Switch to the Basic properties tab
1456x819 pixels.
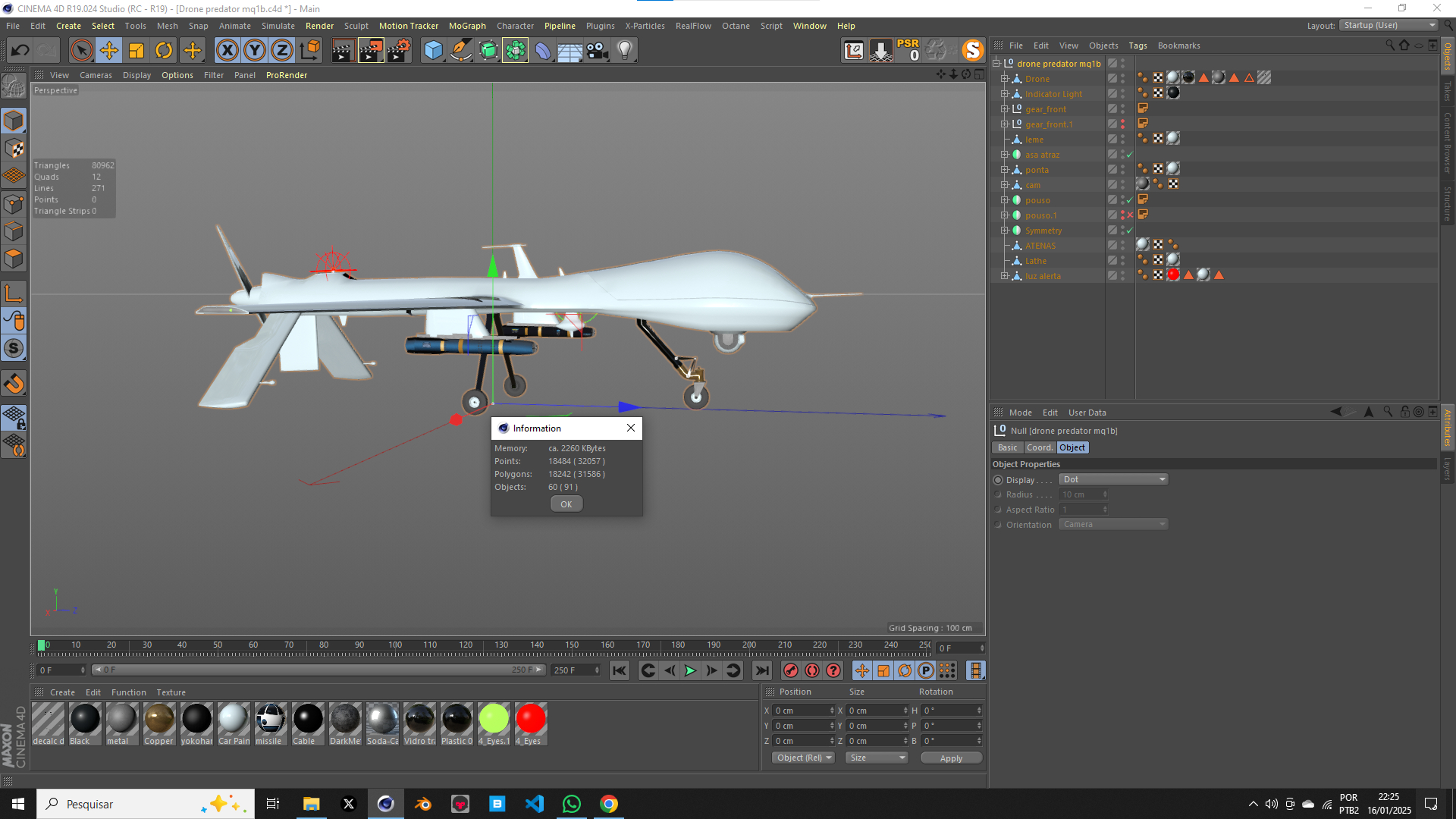[1007, 447]
